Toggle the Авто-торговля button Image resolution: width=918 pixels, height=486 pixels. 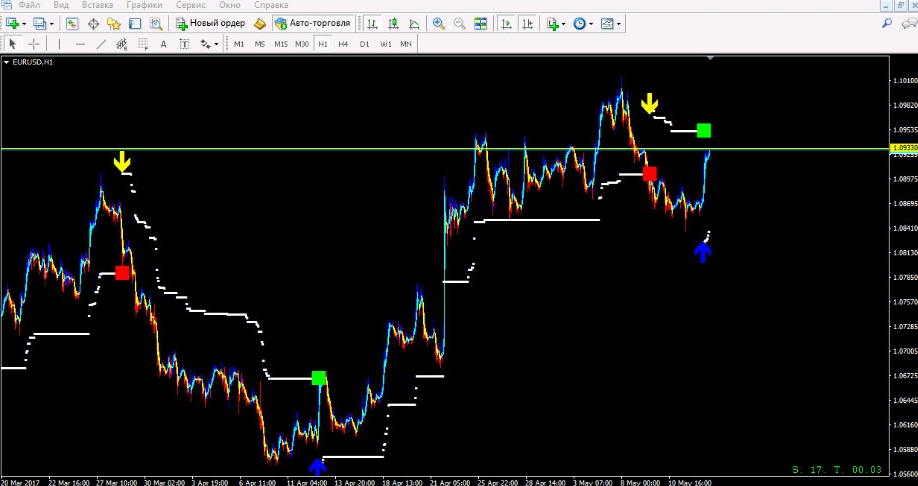pyautogui.click(x=311, y=23)
